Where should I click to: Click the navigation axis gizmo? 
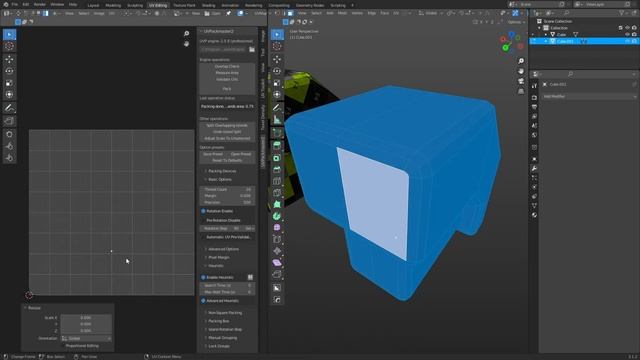pyautogui.click(x=512, y=42)
